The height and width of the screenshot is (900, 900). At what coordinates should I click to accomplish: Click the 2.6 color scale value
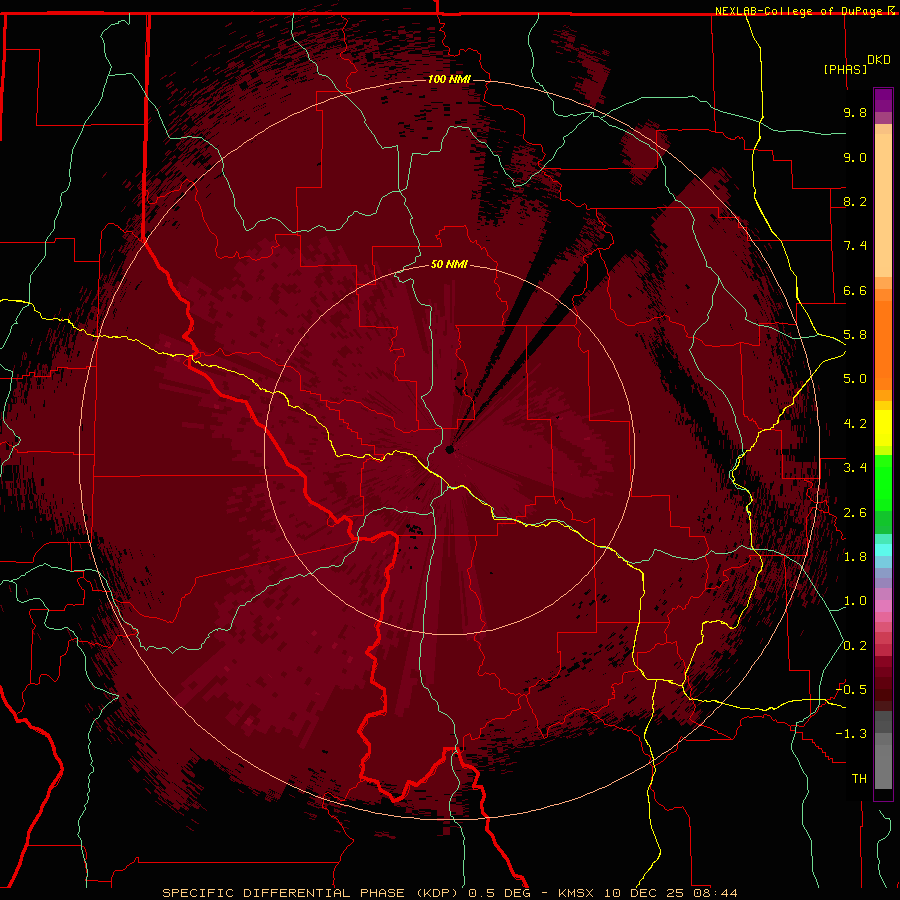tap(855, 513)
